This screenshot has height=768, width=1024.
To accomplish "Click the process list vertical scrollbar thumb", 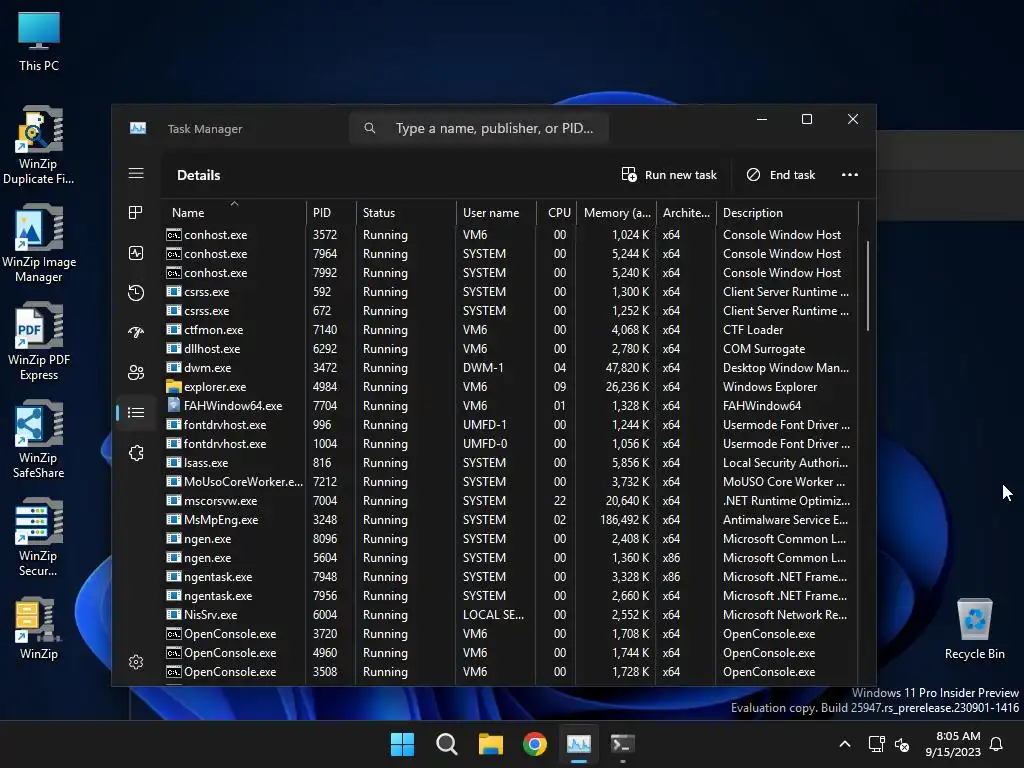I will pos(867,286).
